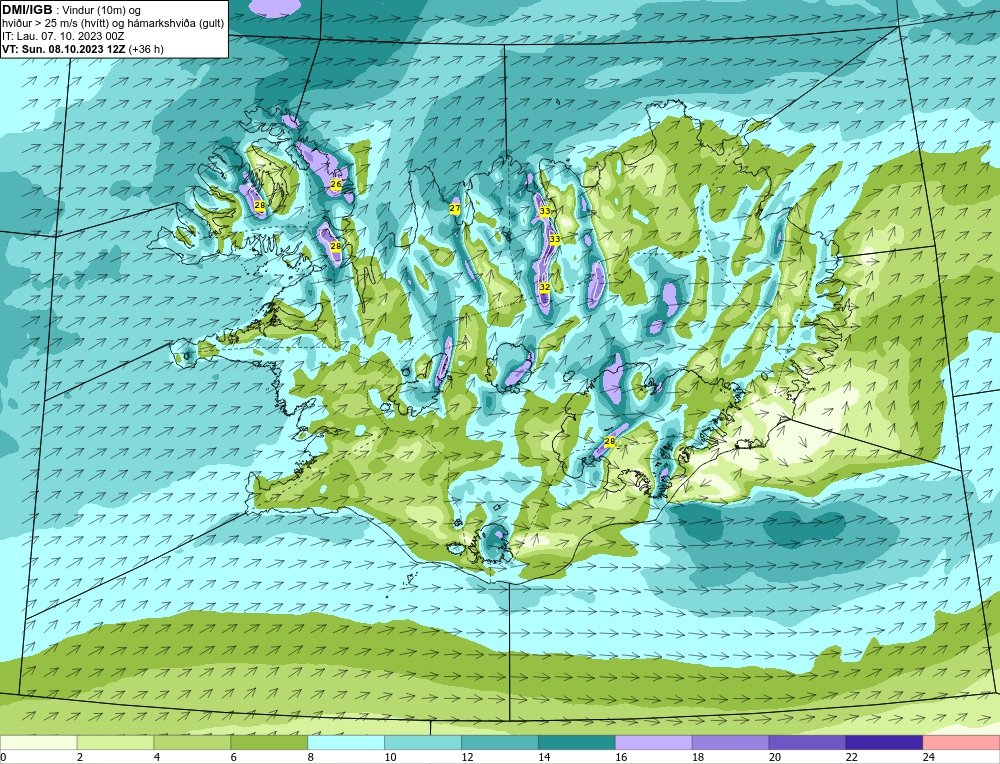Click the colorbar tick label 20
This screenshot has width=1000, height=764.
tap(775, 757)
